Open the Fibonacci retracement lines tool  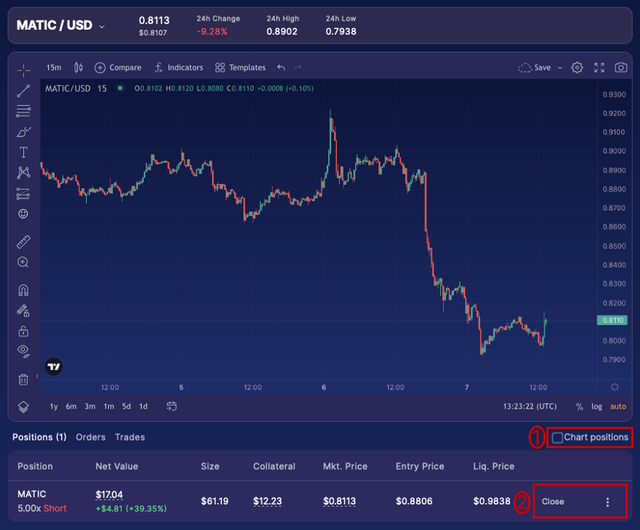[x=24, y=111]
